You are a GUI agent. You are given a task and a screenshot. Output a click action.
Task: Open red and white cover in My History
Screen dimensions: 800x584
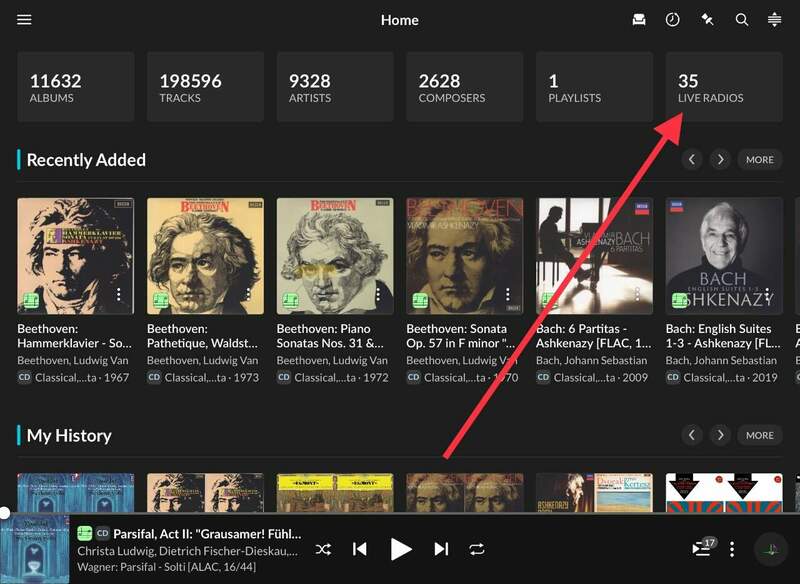[x=724, y=493]
